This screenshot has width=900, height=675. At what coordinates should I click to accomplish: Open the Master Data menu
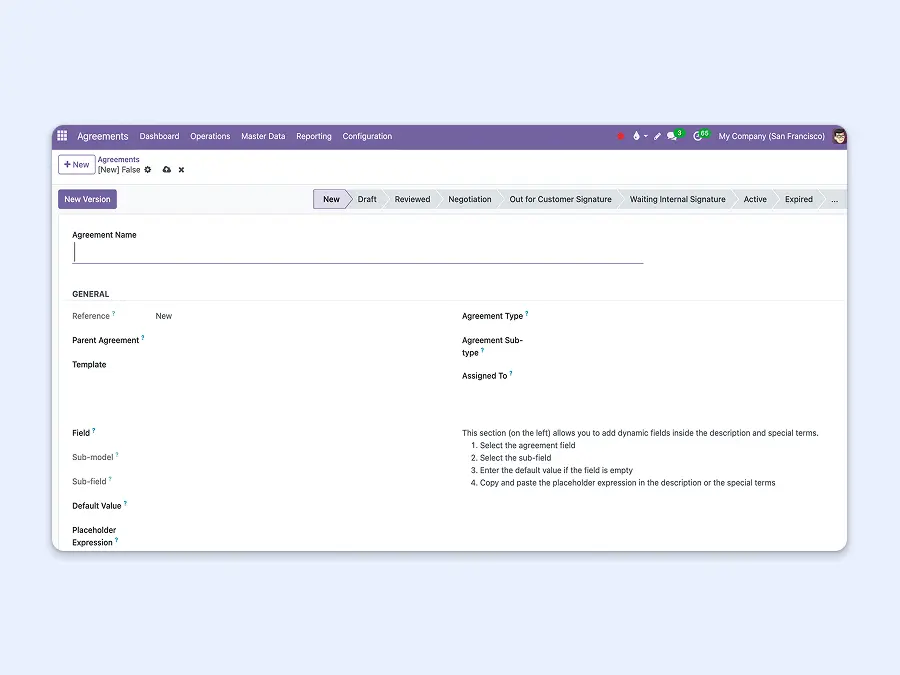[x=263, y=136]
